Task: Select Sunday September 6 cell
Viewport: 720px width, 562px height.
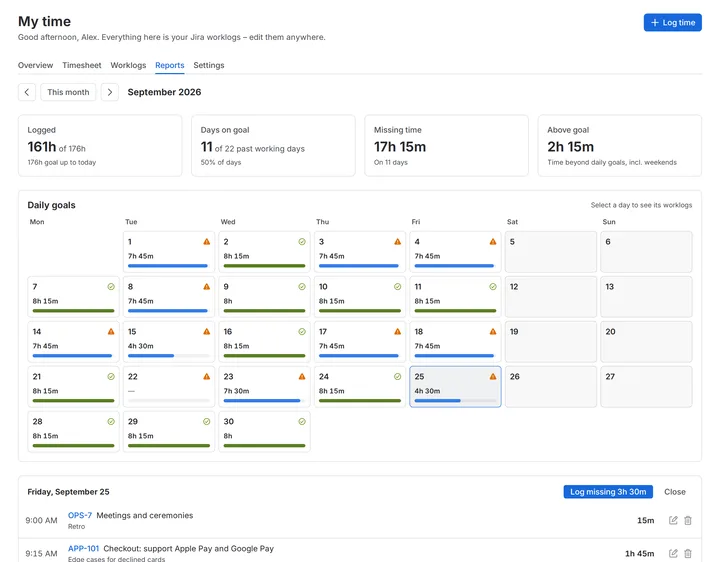Action: (x=646, y=252)
